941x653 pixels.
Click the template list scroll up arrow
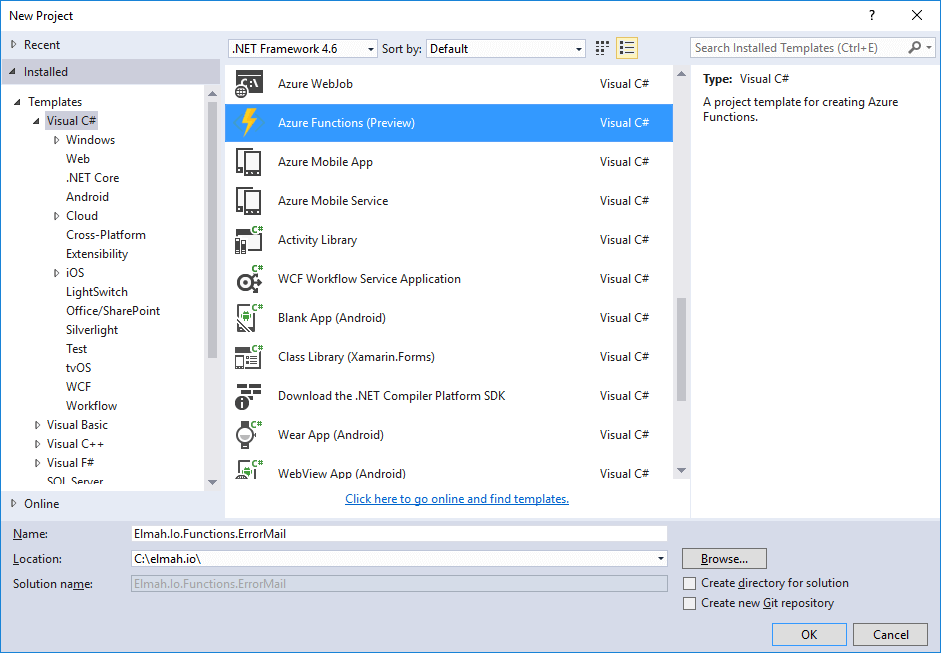coord(681,74)
